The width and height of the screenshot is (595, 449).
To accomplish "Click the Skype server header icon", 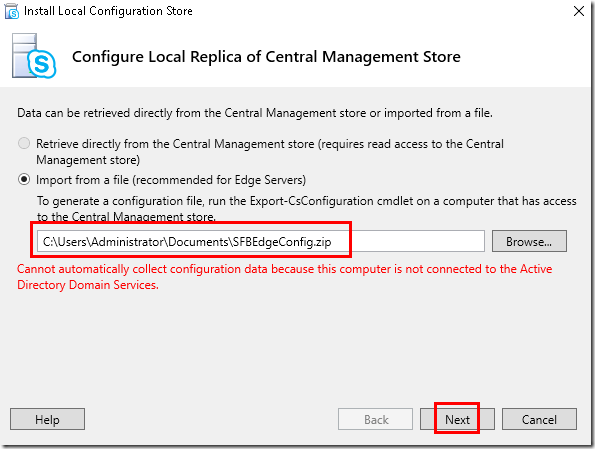I will (34, 56).
